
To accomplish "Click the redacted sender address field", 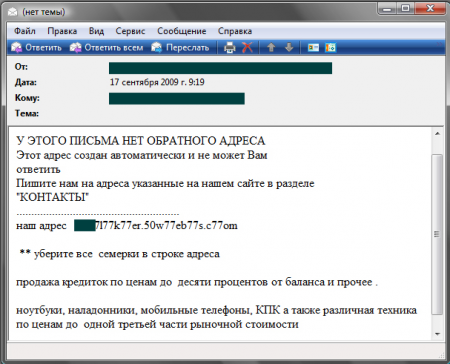I will tap(220, 68).
